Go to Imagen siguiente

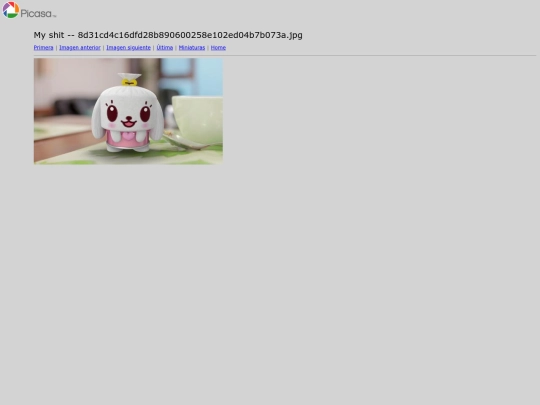pos(128,48)
